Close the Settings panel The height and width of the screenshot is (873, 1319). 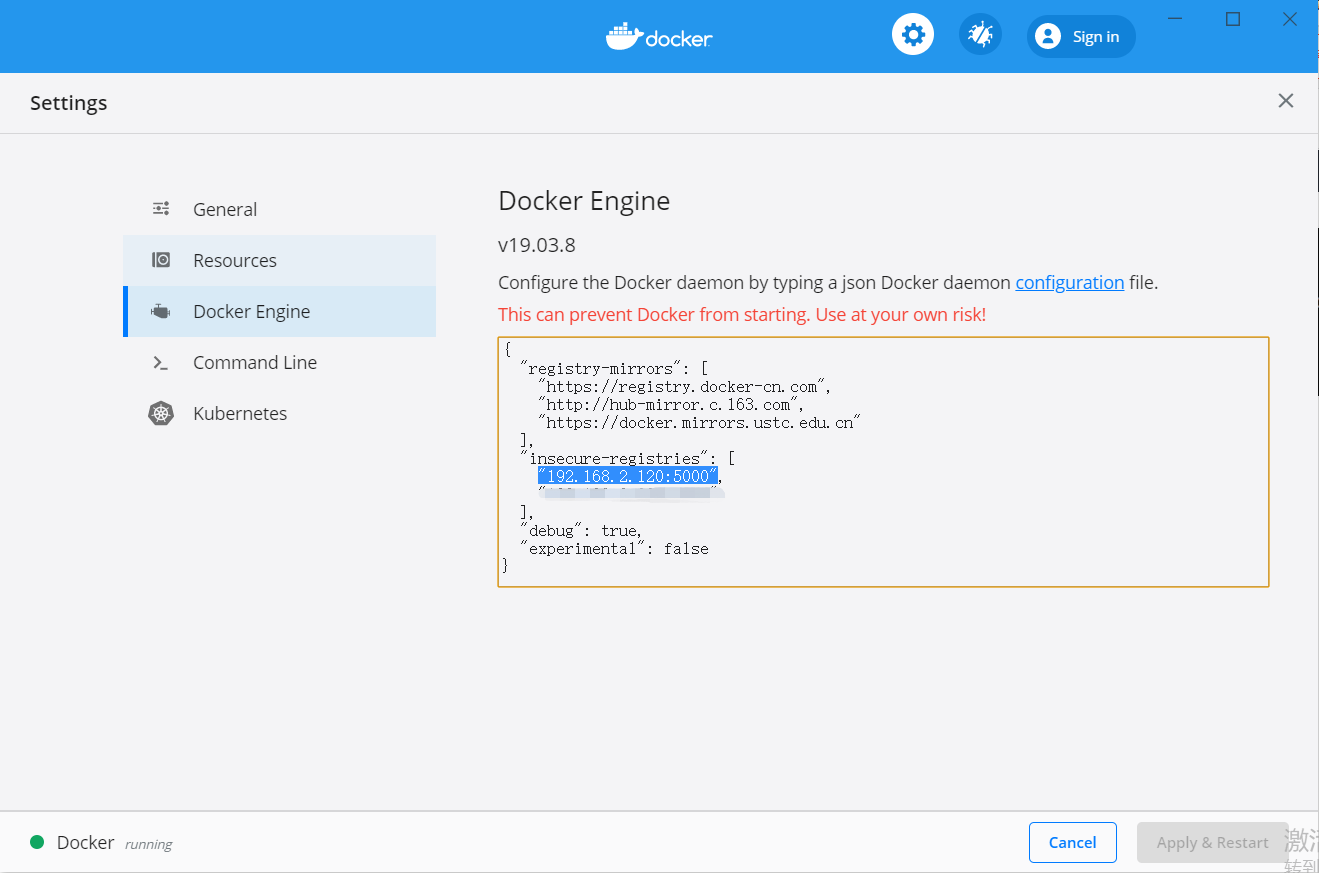click(1285, 100)
